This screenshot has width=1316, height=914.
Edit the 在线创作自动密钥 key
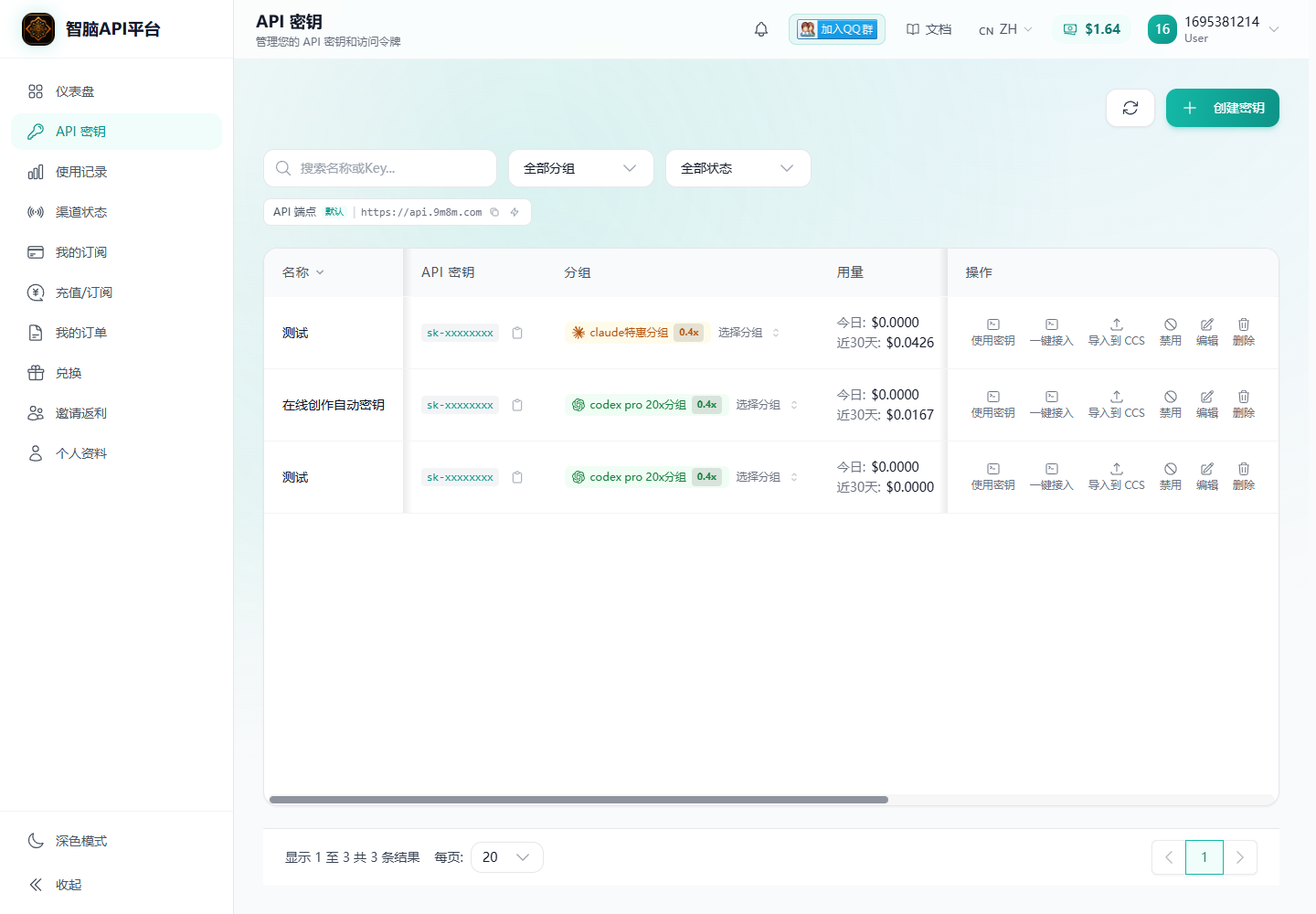(1206, 405)
